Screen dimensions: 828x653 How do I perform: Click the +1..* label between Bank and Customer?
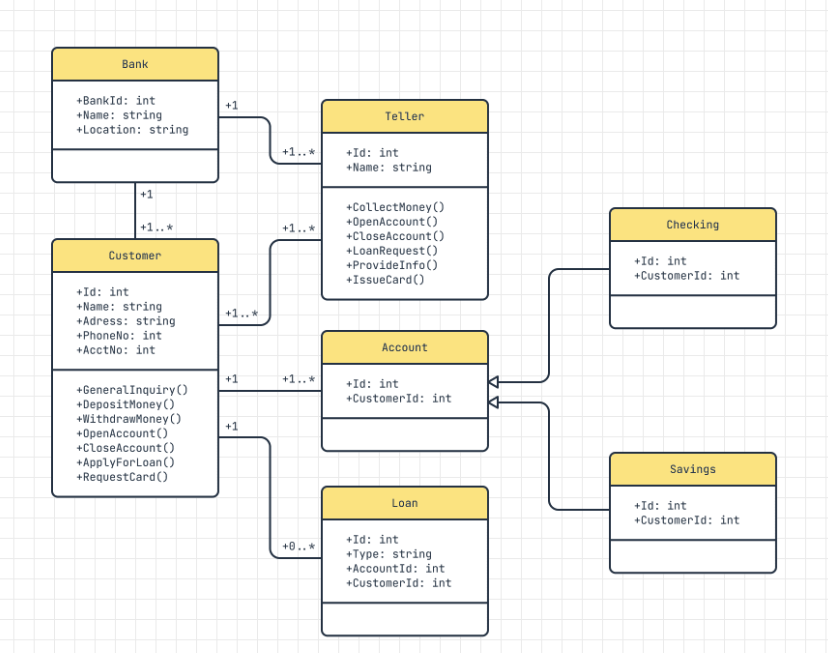coord(156,227)
